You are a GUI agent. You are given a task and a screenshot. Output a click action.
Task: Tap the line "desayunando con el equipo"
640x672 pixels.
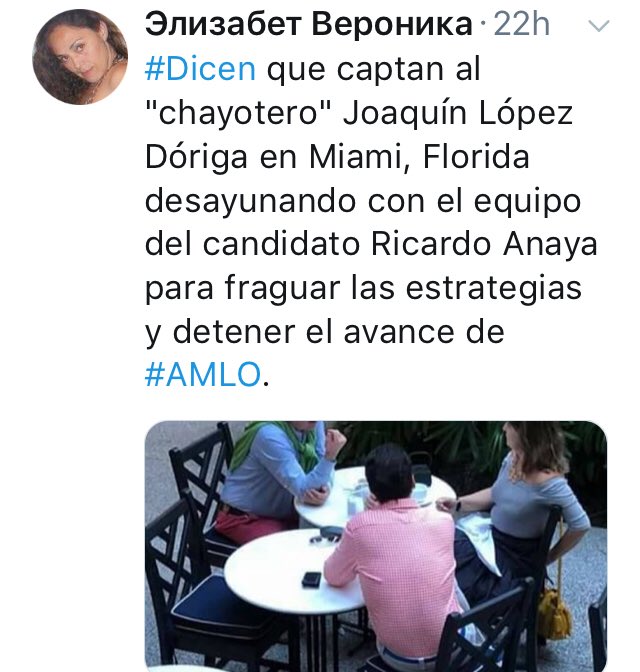click(x=363, y=201)
